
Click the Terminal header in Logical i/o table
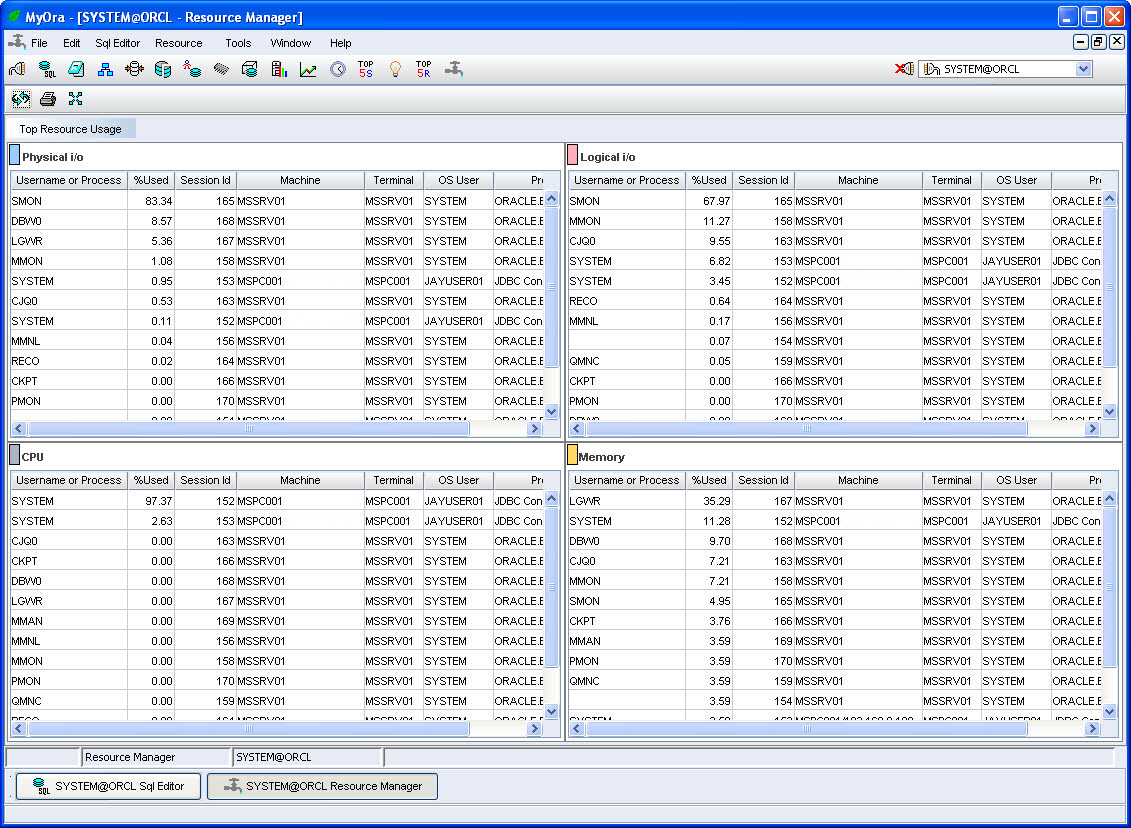(x=951, y=180)
